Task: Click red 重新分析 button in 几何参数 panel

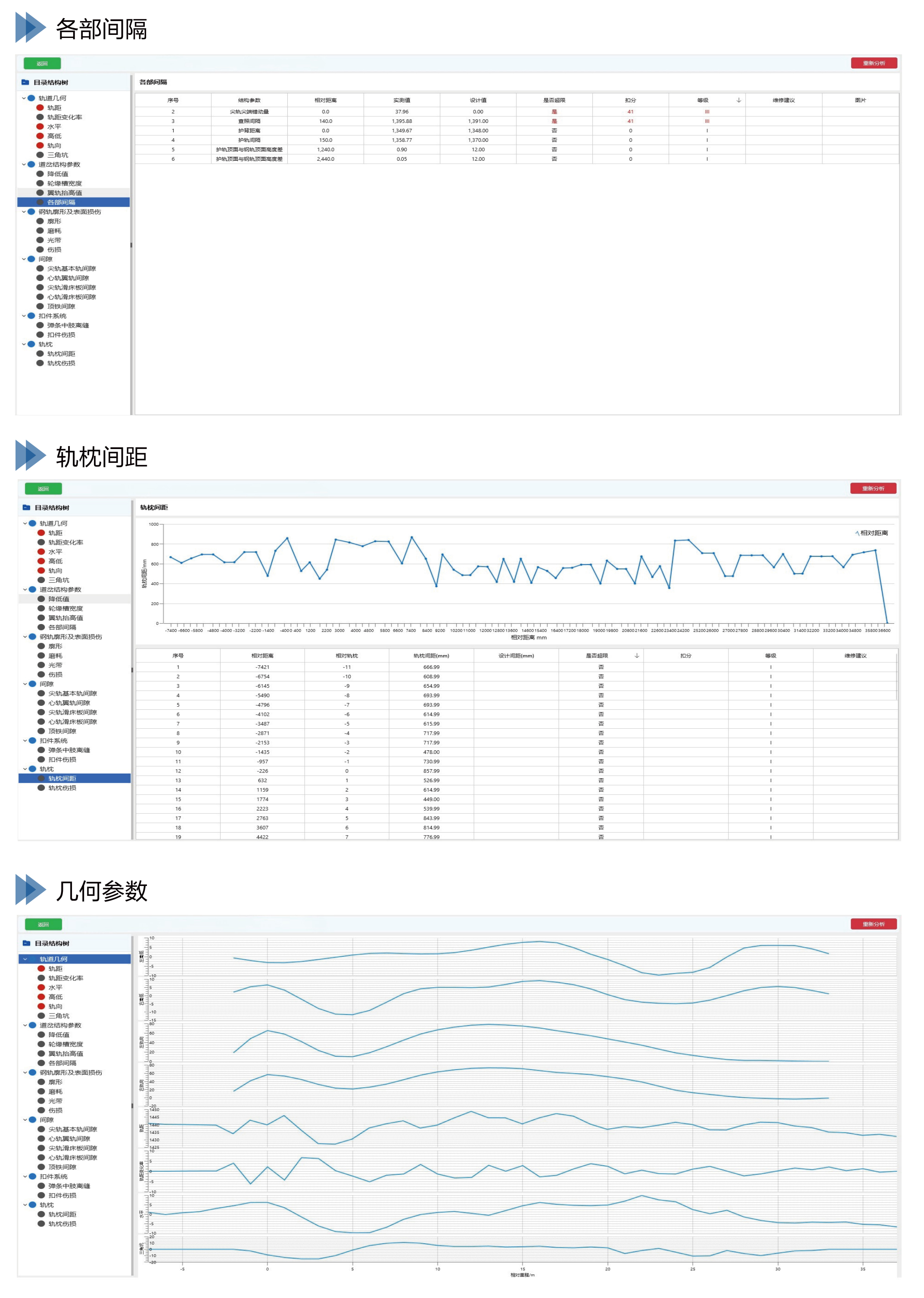Action: click(873, 924)
